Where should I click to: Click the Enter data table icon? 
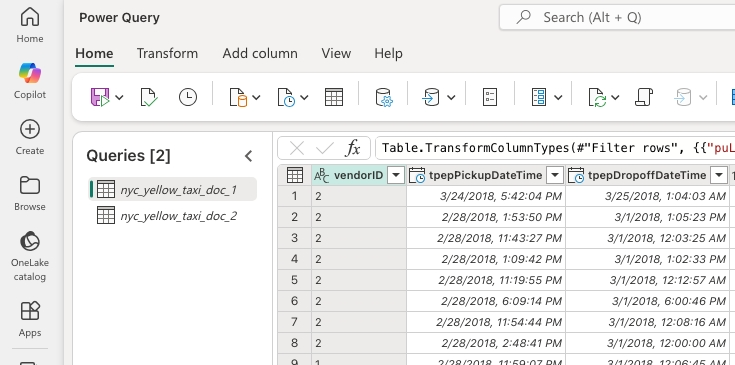coord(334,97)
